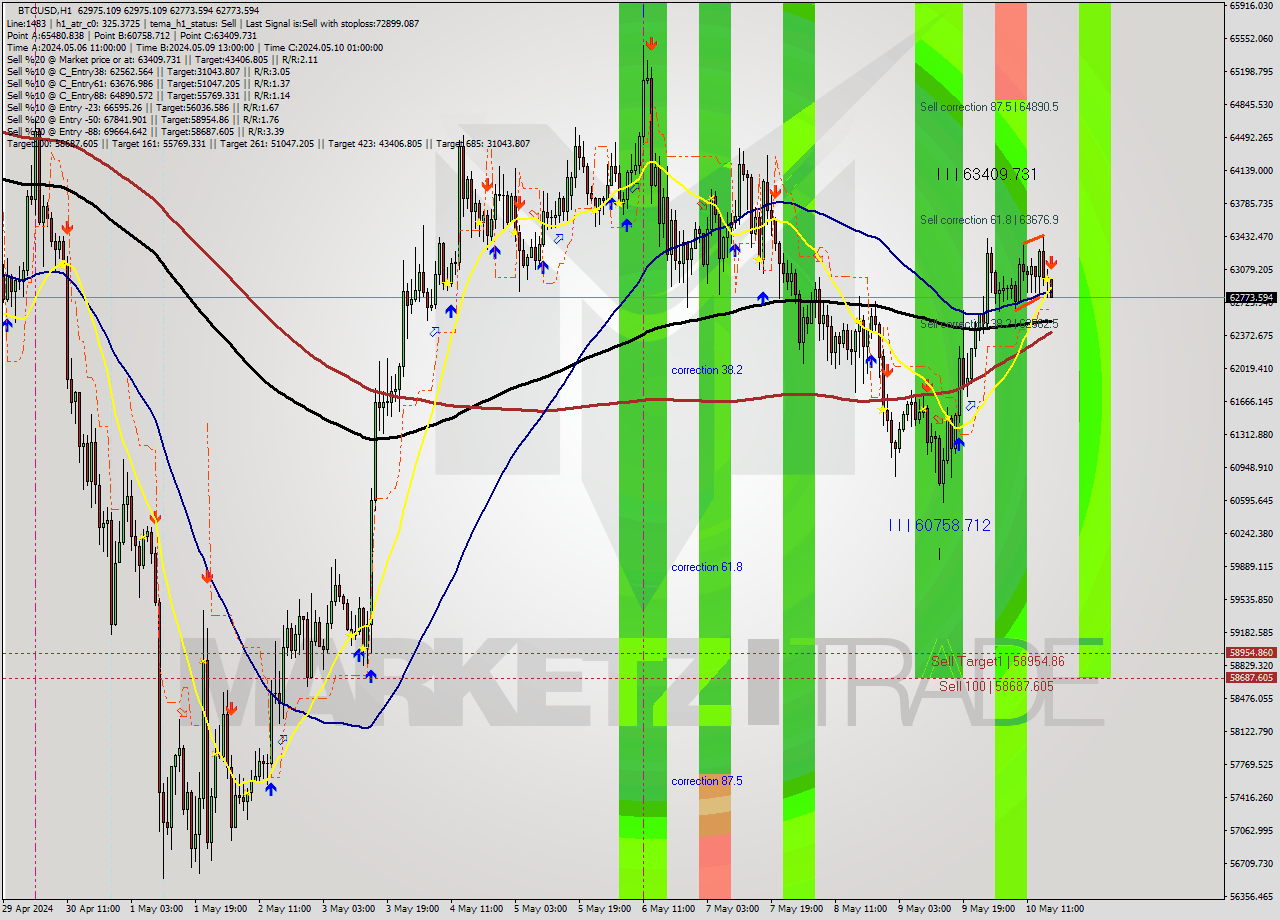Screen dimensions: 1280x920
Task: Select the 'C_Entry38: 62562.564' line
Action: (149, 71)
